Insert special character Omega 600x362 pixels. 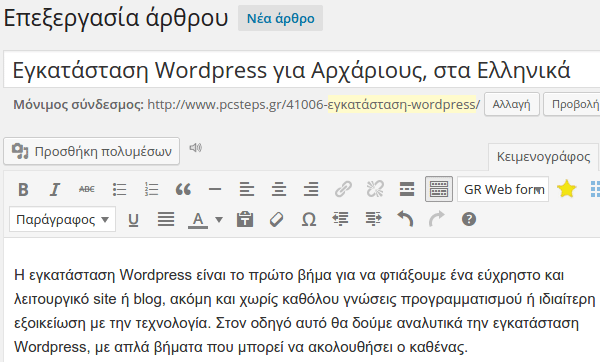(x=309, y=220)
